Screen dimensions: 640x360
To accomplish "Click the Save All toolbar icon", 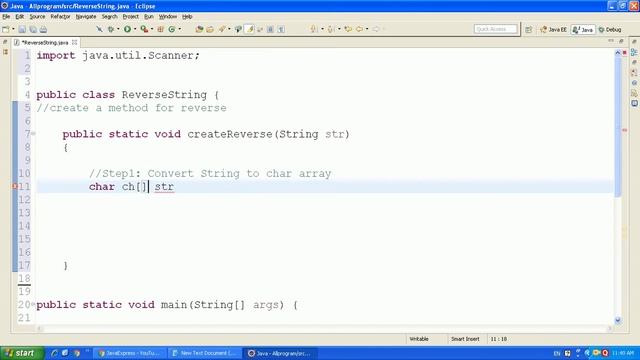I will (x=33, y=29).
